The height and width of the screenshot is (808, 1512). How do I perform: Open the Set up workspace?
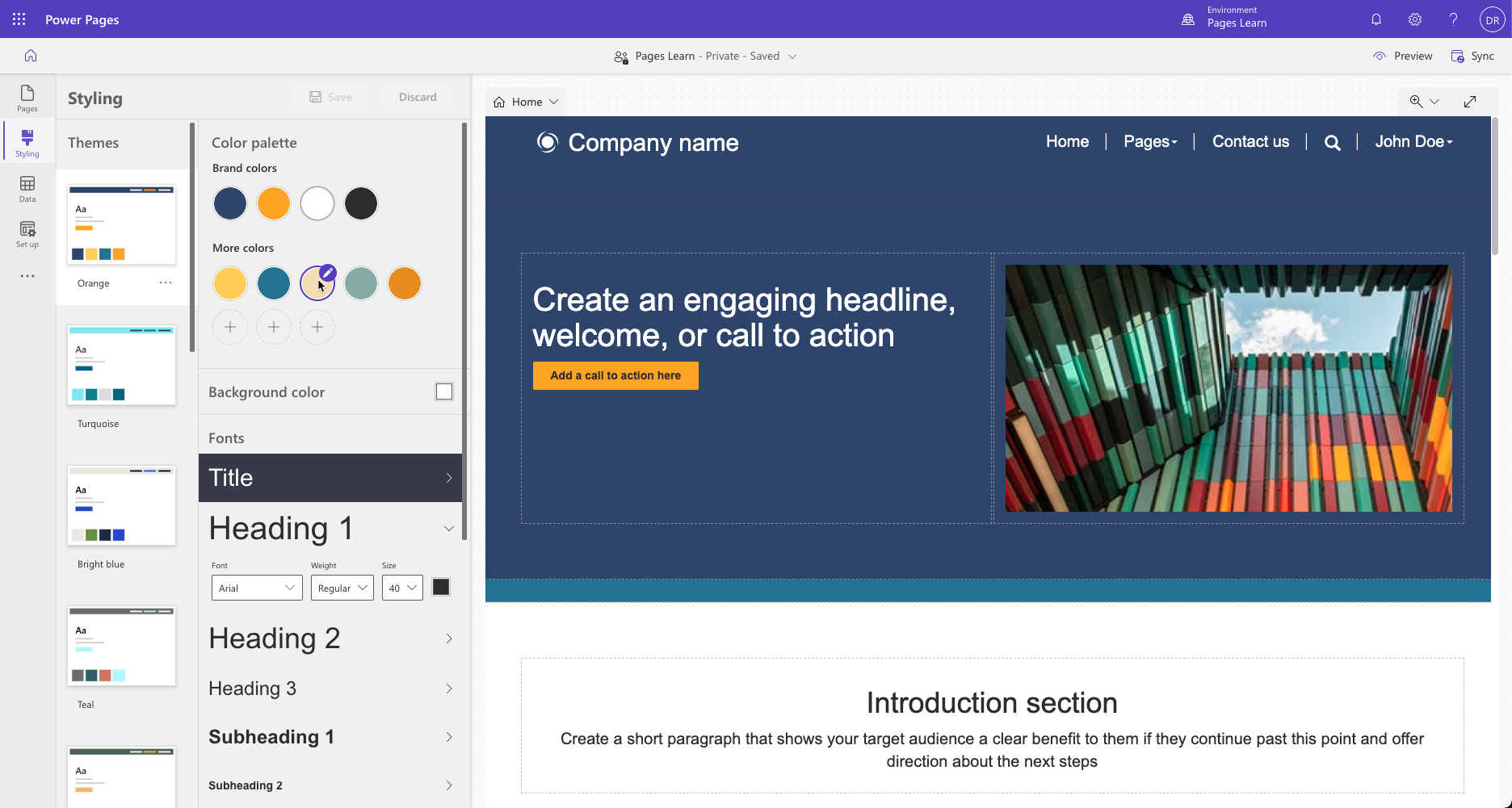[x=27, y=234]
